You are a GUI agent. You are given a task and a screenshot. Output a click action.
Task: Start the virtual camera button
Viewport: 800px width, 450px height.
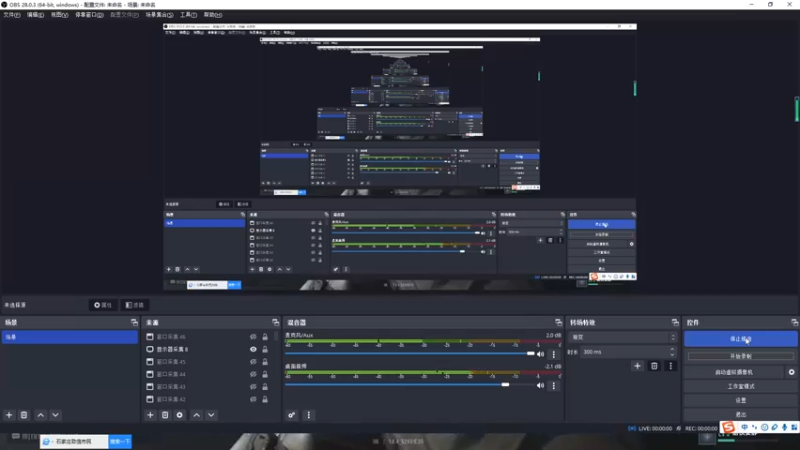(734, 372)
